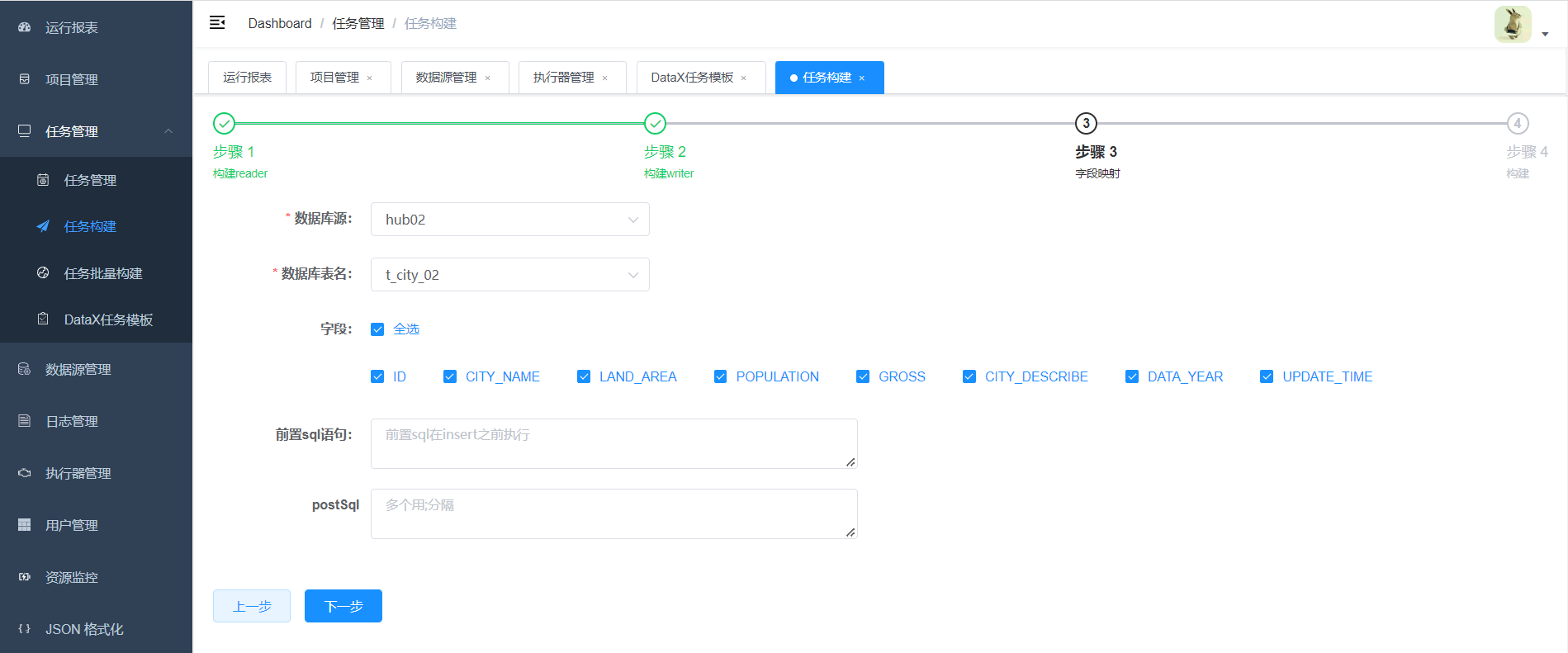Click the 步骤 2 step label
1568x653 pixels.
click(665, 152)
